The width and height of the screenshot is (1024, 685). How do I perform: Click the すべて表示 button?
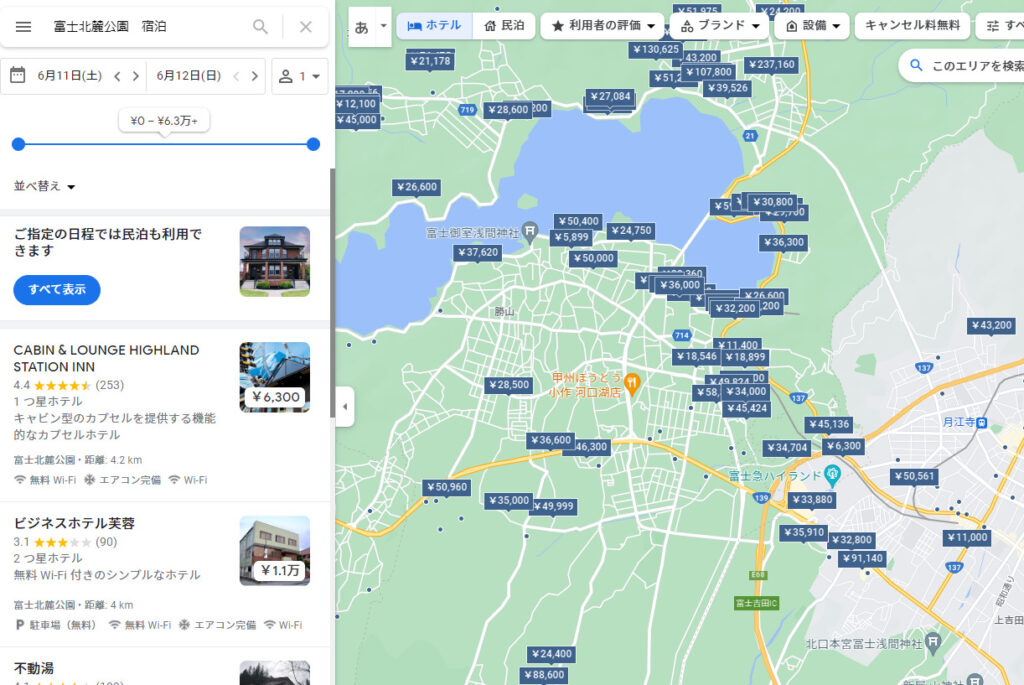[57, 289]
